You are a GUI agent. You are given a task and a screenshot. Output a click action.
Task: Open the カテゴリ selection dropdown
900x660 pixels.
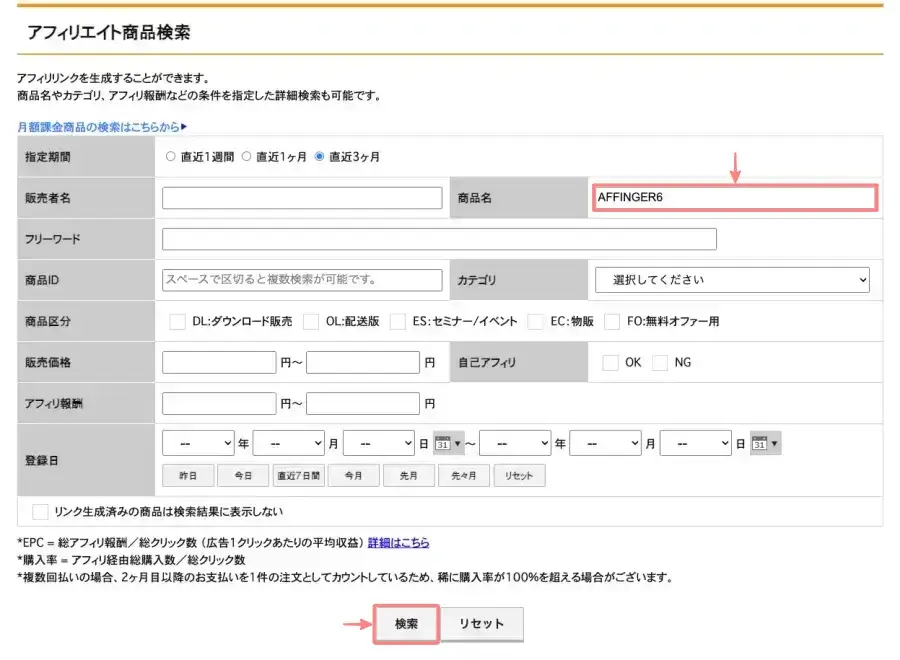pos(733,280)
